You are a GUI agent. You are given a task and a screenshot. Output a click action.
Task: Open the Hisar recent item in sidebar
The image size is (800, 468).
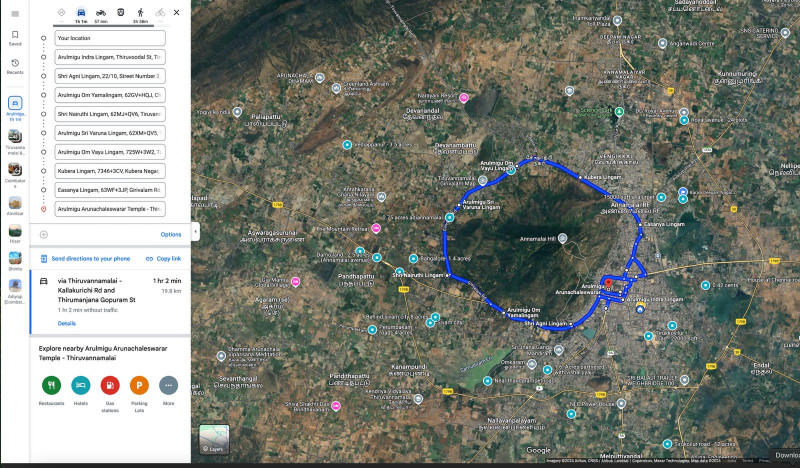point(15,233)
